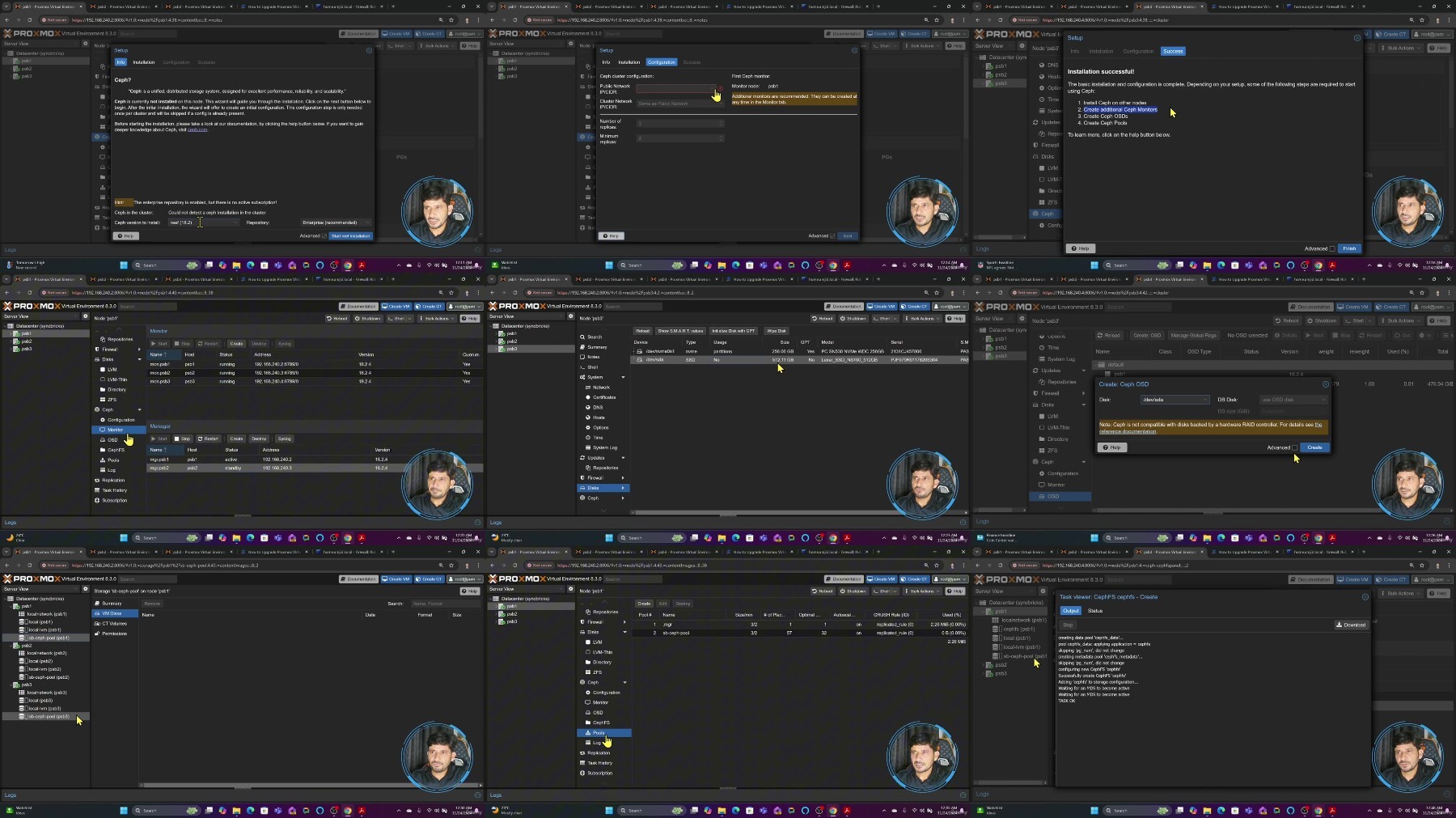Click Reload in the OSD toolbar

point(1109,335)
